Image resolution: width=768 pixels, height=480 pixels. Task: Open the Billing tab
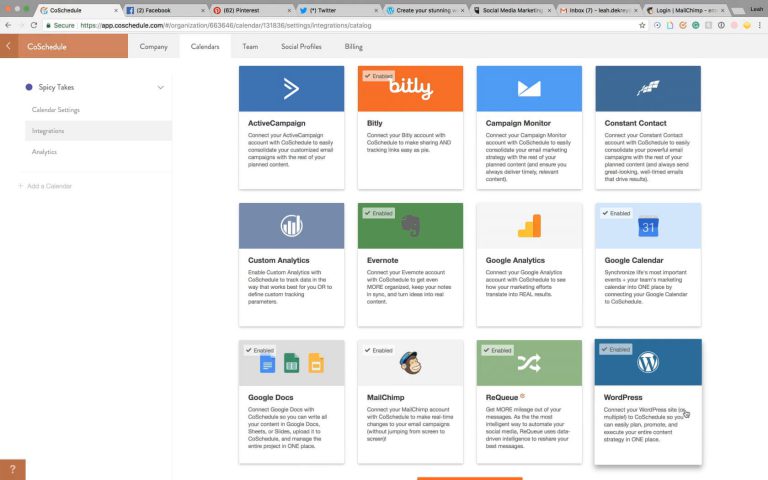[353, 47]
